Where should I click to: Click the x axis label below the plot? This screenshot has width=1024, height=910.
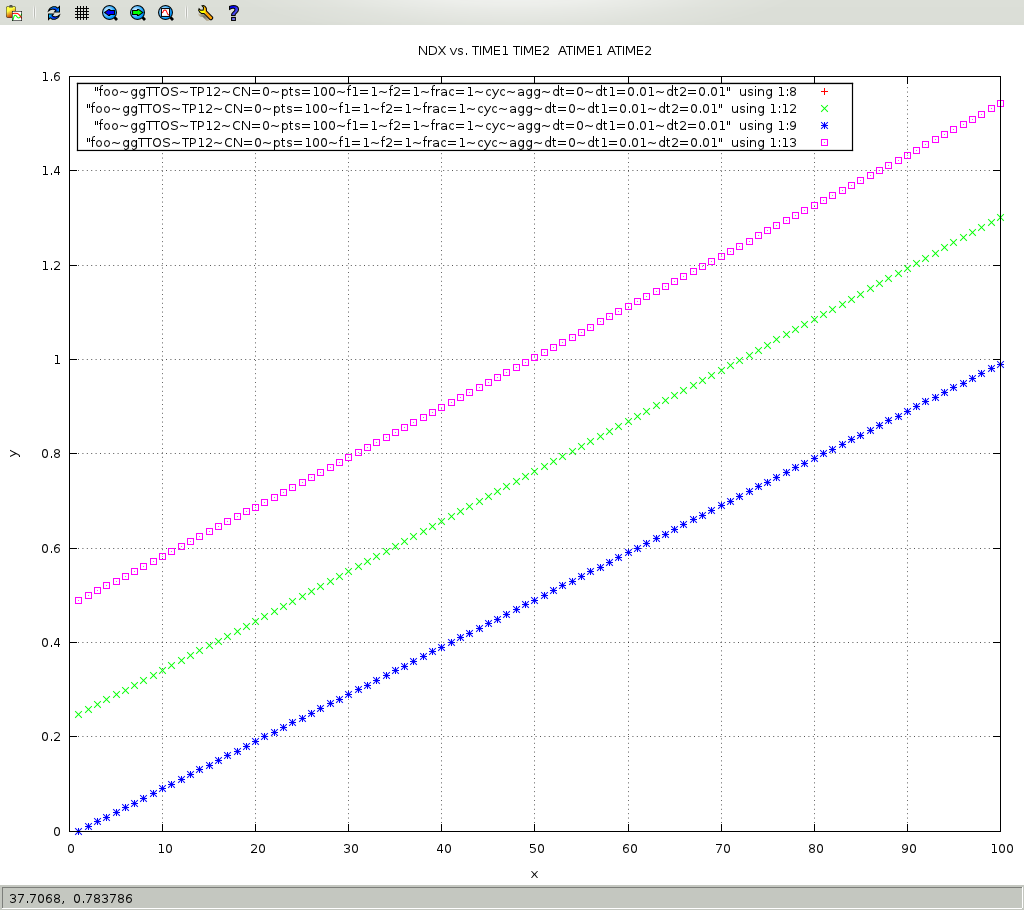pos(534,874)
